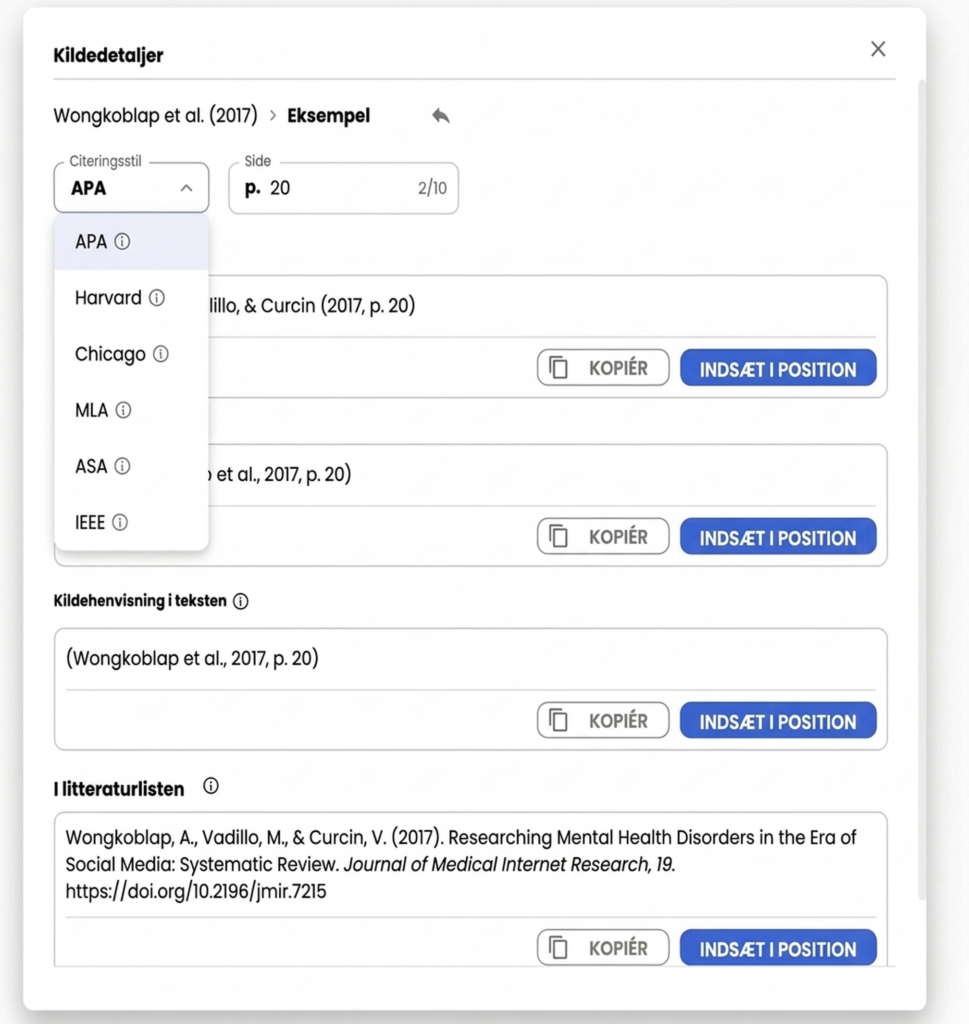The height and width of the screenshot is (1024, 969).
Task: Insert the "& Curcin (2017, p. 20)" citation in position
Action: click(x=778, y=368)
